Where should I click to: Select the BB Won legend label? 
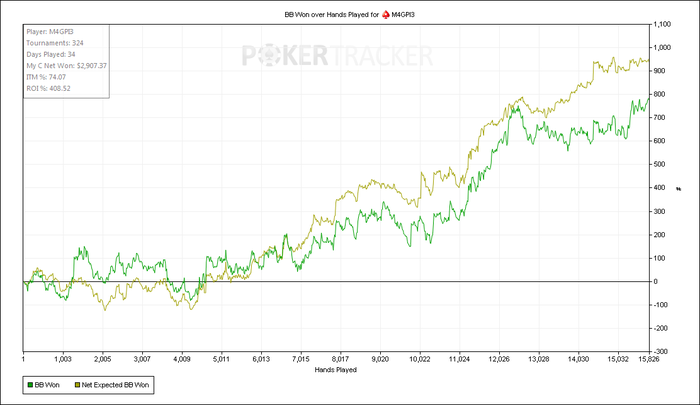pyautogui.click(x=47, y=385)
